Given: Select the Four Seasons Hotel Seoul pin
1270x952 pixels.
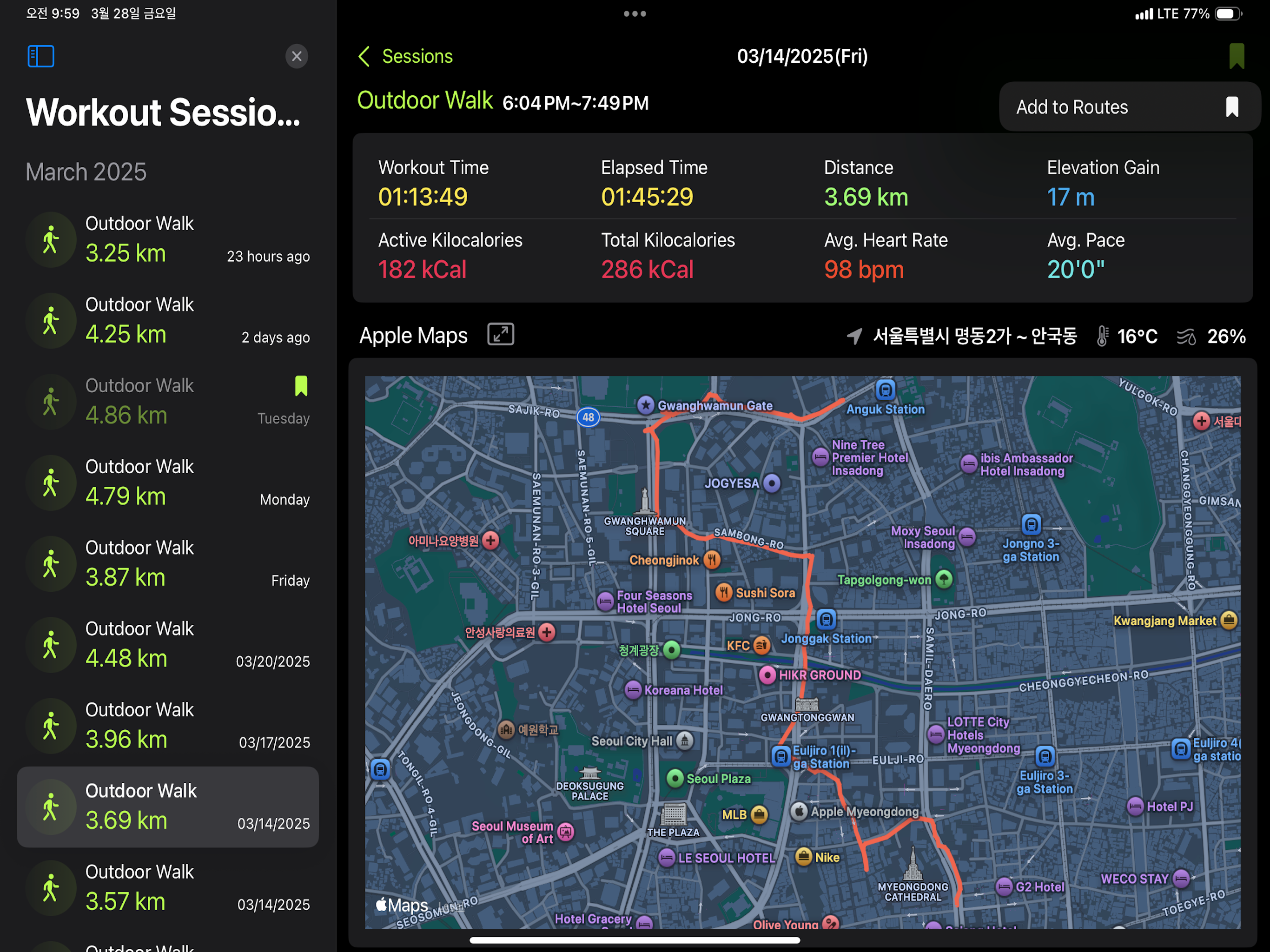Looking at the screenshot, I should point(605,601).
